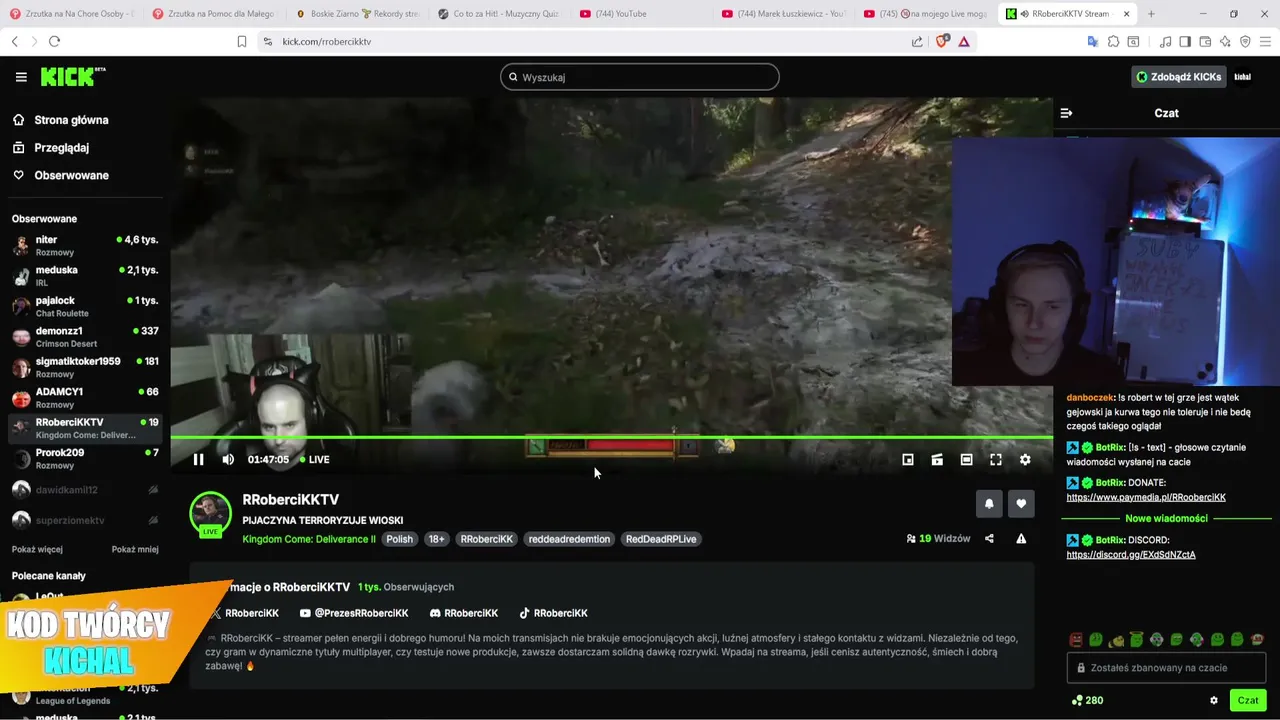Image resolution: width=1280 pixels, height=720 pixels.
Task: Reload the page in browser toolbar
Action: [x=54, y=41]
